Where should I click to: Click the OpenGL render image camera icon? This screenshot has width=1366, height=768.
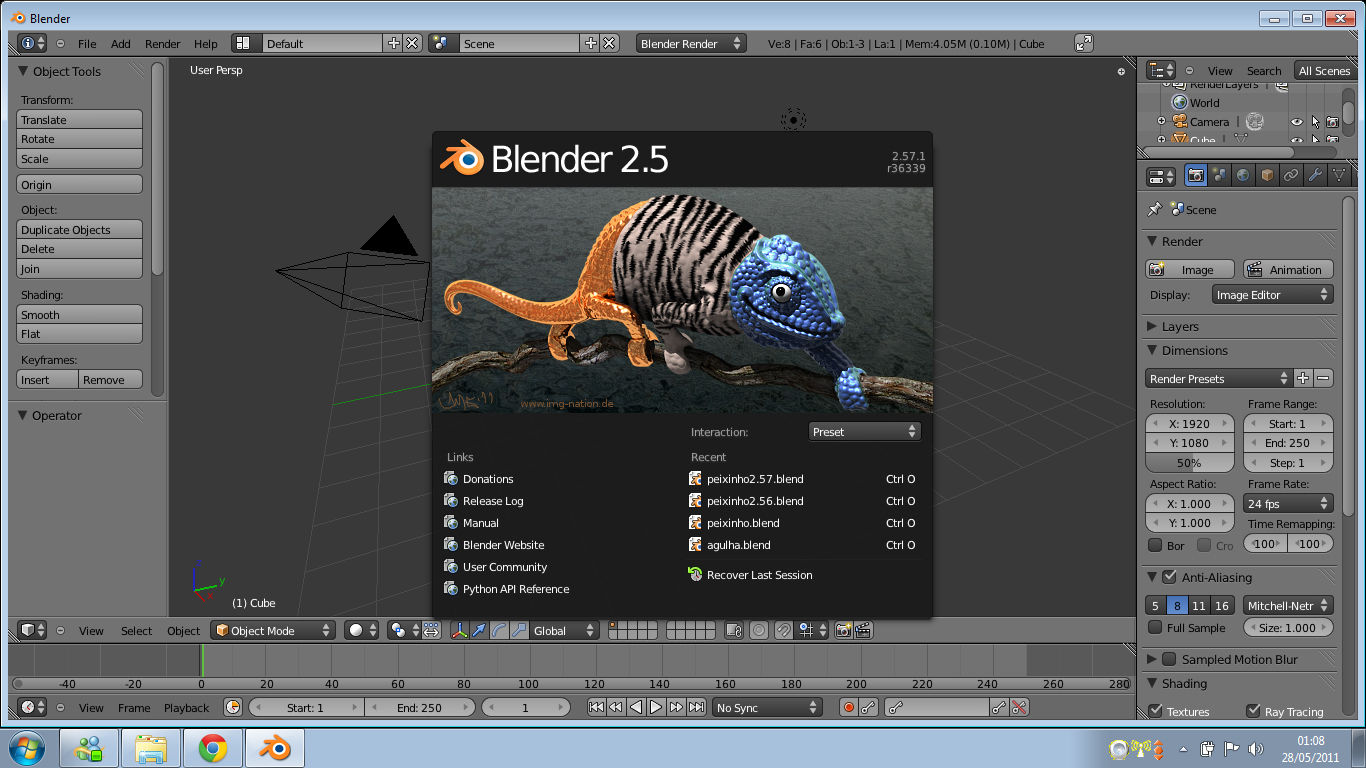tap(843, 631)
